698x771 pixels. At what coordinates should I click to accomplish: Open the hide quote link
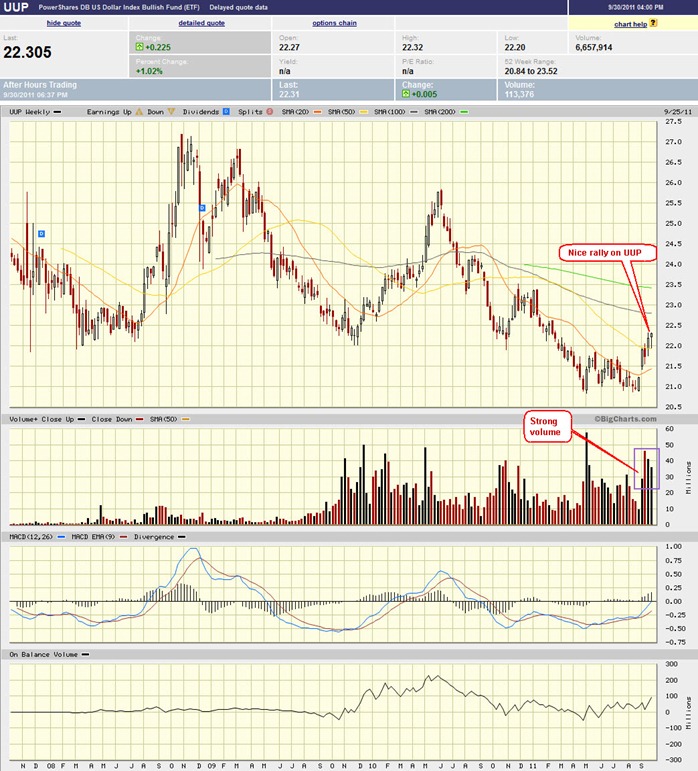pos(64,23)
